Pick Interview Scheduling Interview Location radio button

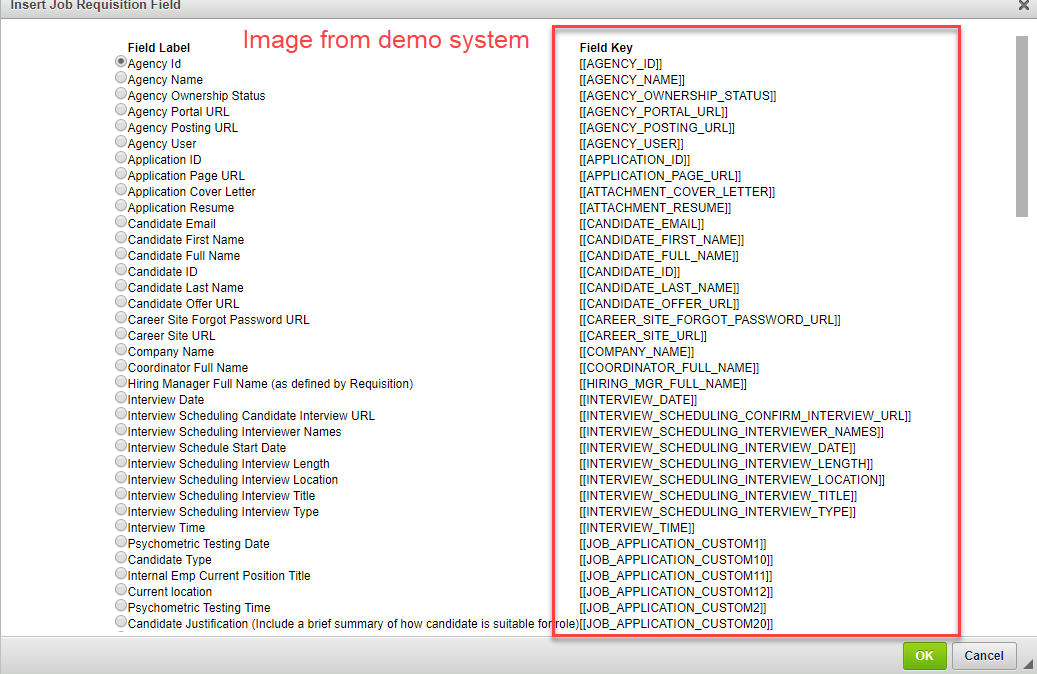tap(120, 478)
